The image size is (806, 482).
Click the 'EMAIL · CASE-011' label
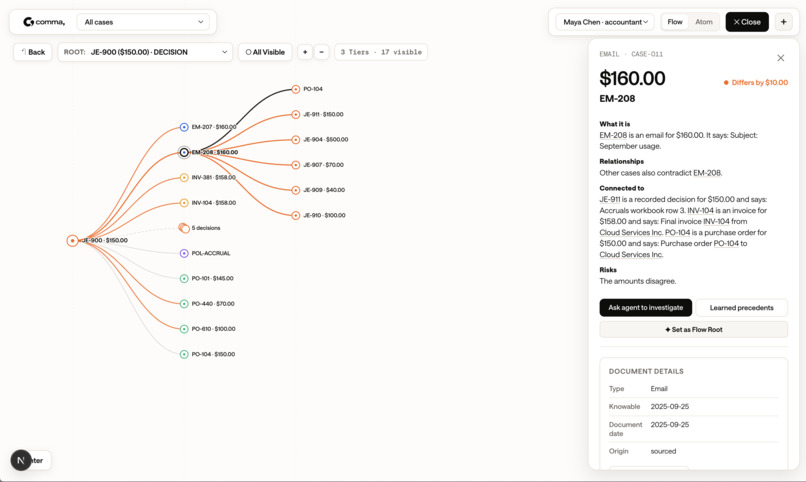click(631, 54)
